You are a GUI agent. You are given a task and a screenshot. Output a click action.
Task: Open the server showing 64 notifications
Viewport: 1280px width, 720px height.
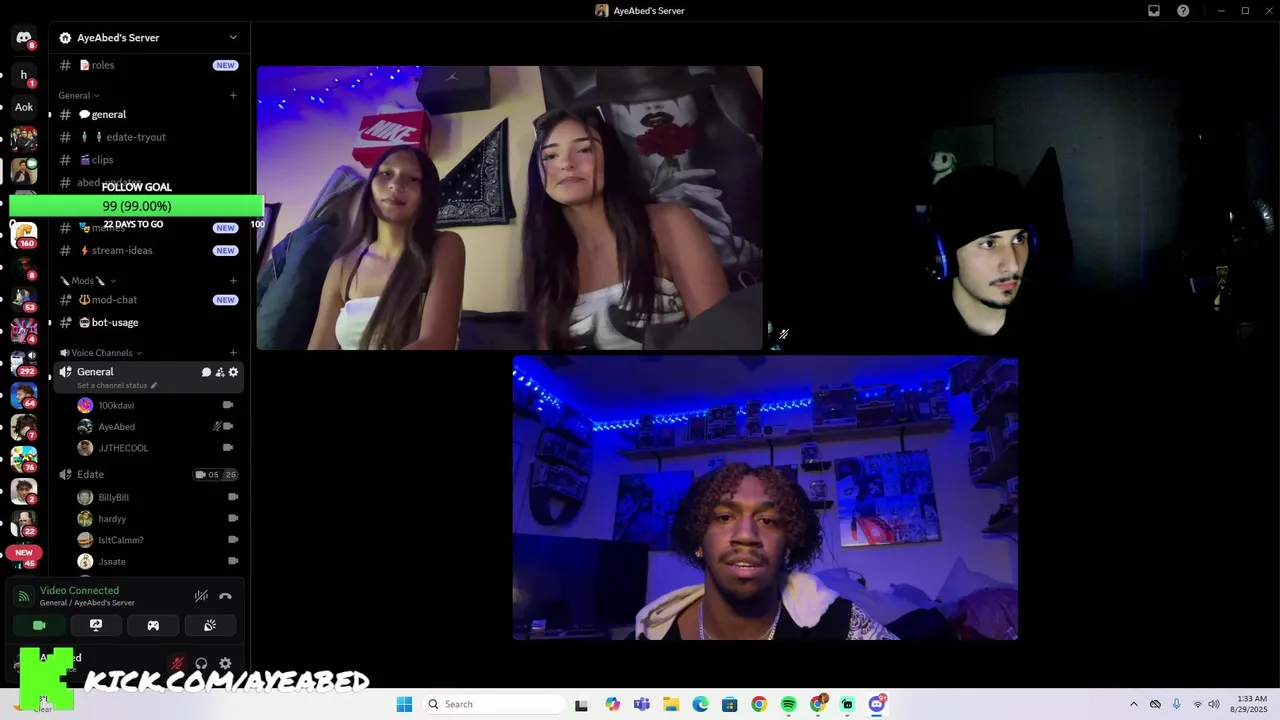coord(24,394)
